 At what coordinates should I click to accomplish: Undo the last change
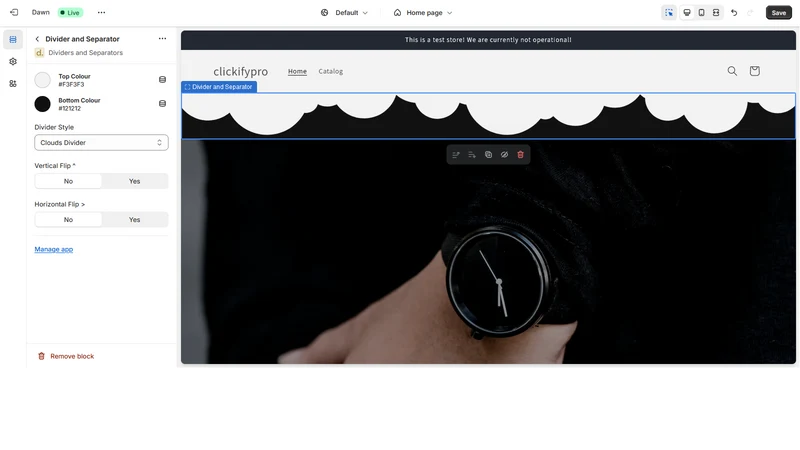pyautogui.click(x=734, y=13)
